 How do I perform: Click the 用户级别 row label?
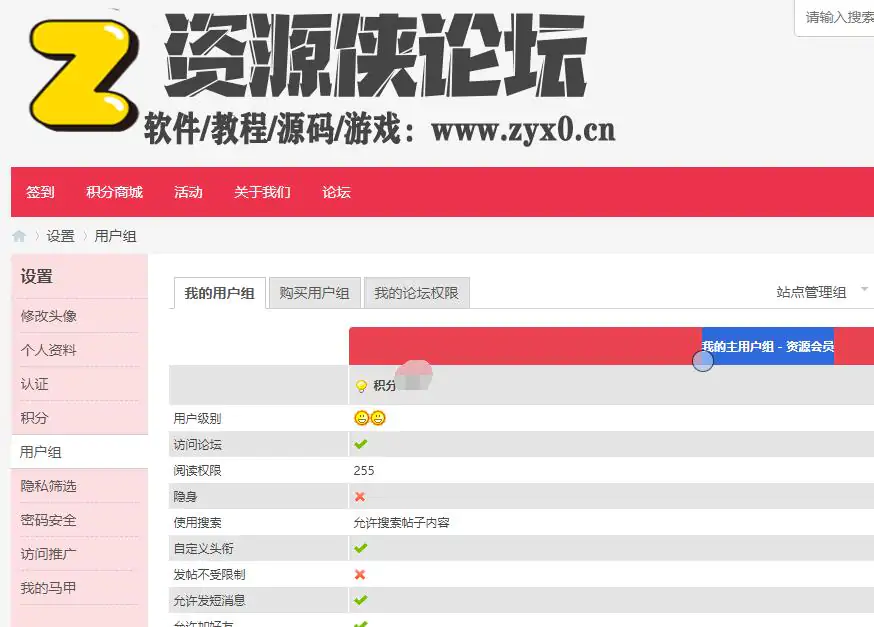coord(197,419)
